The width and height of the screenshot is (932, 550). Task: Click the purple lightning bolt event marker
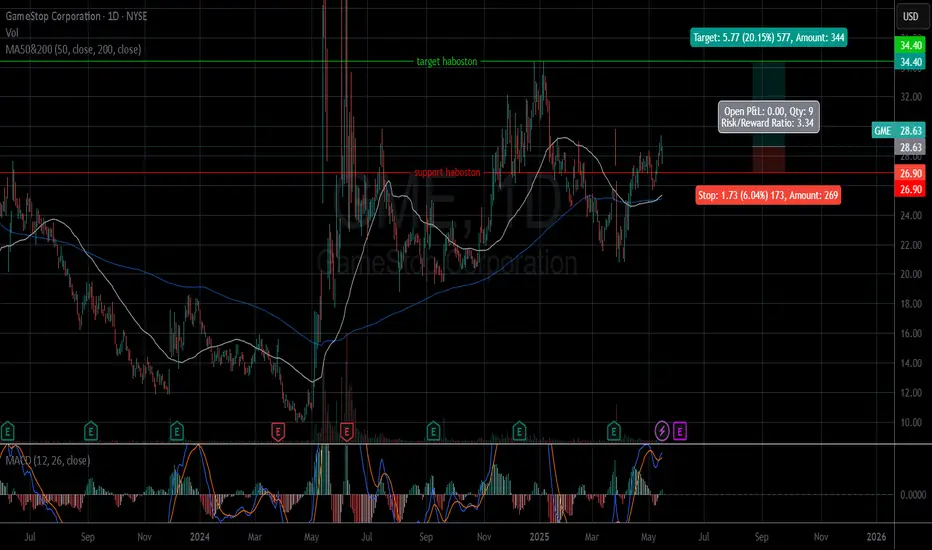point(662,431)
